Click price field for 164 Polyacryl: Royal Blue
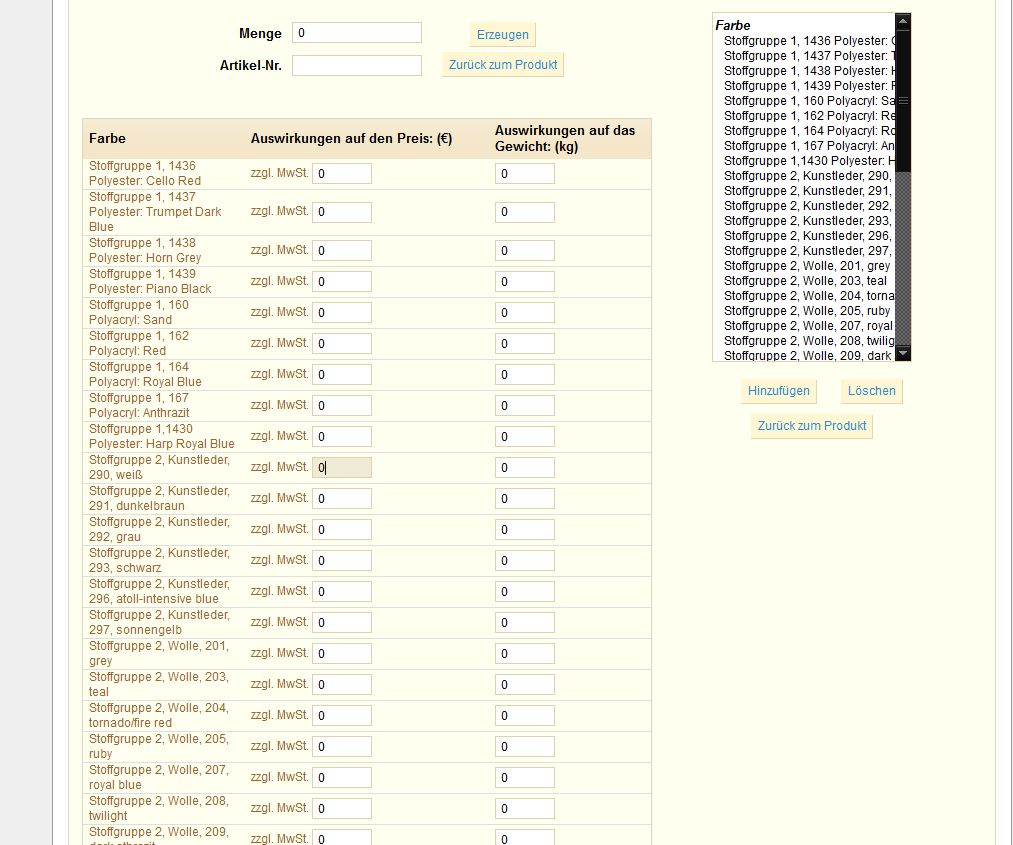Viewport: 1013px width, 845px height. [x=342, y=375]
